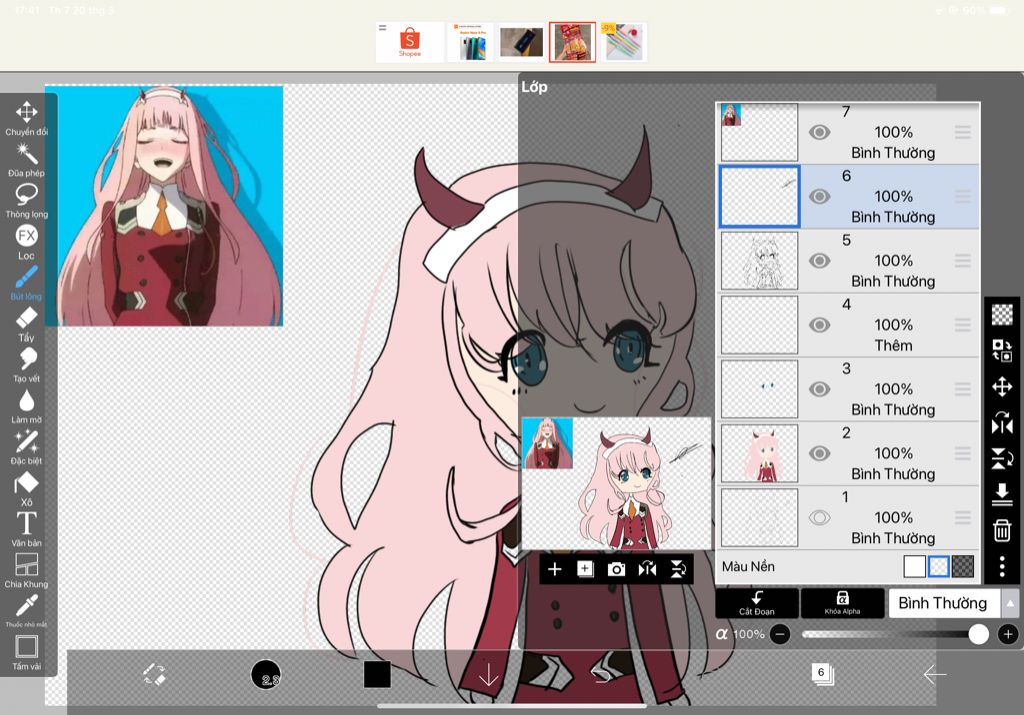1024x715 pixels.
Task: Hide layer 4 with eye icon
Action: pos(820,325)
